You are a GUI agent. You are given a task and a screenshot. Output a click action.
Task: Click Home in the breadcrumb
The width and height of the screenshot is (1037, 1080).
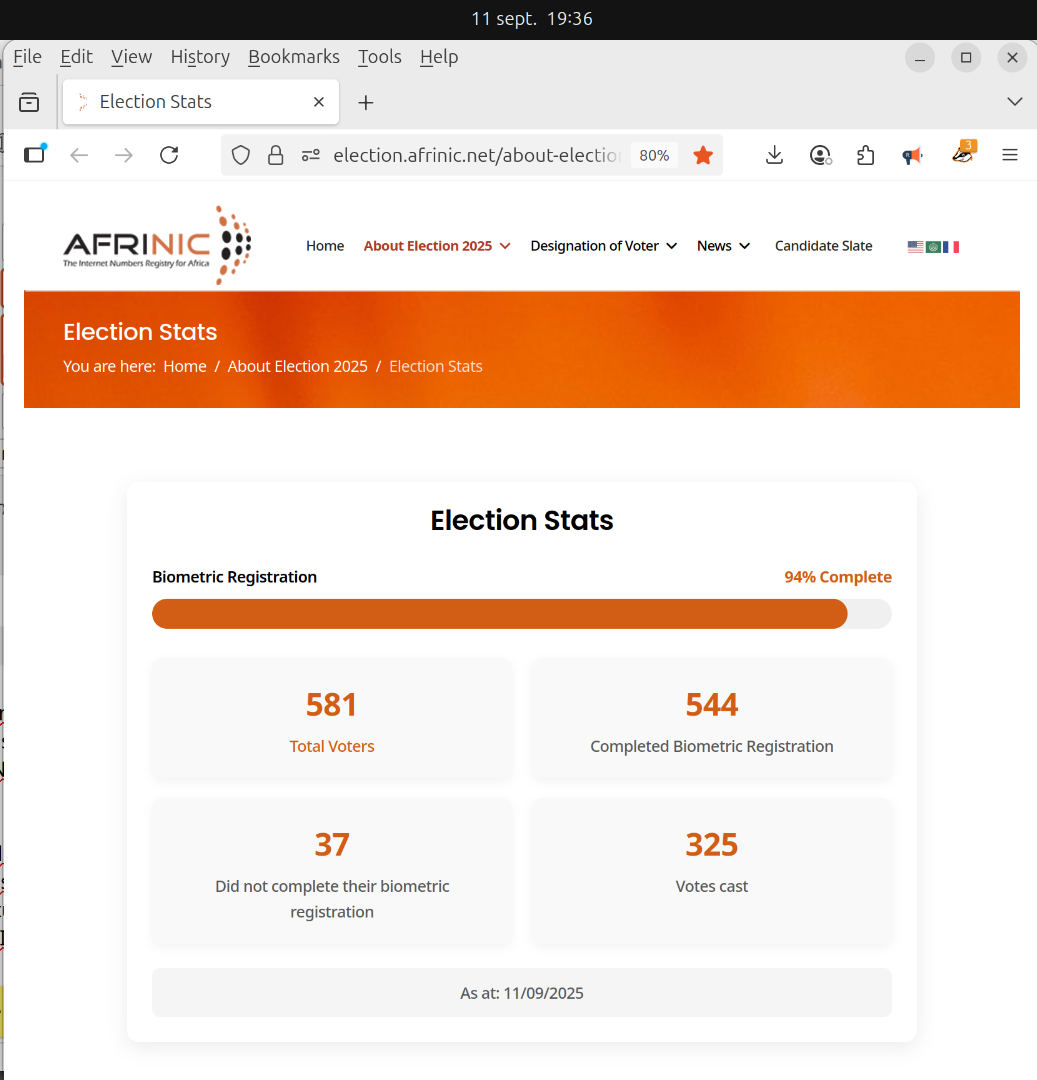coord(185,366)
